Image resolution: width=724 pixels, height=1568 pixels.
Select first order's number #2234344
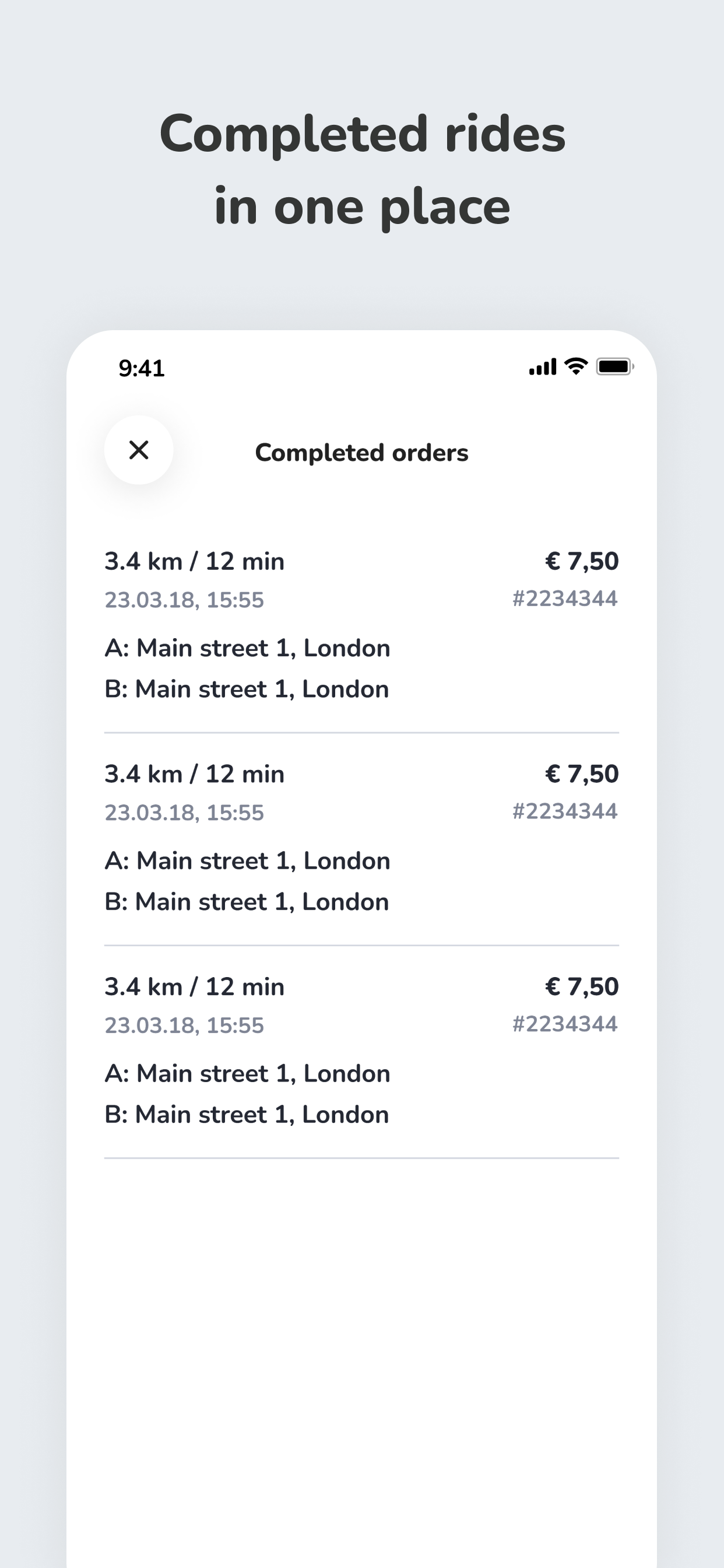(565, 598)
